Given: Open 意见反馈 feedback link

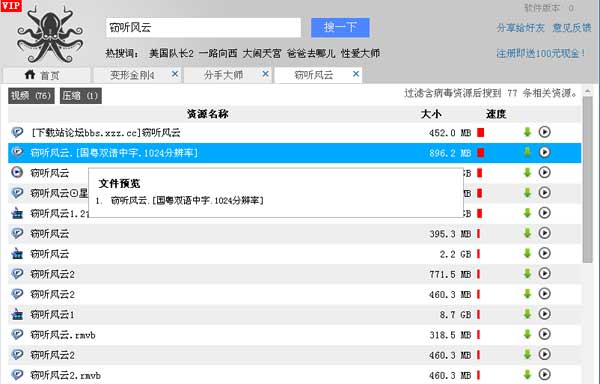Looking at the screenshot, I should tap(572, 28).
